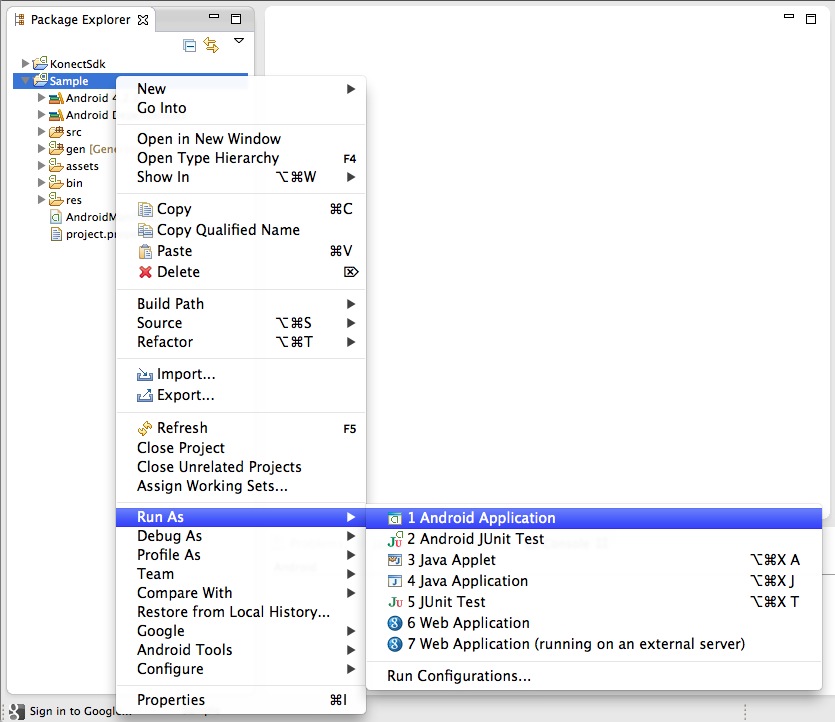The width and height of the screenshot is (835, 722).
Task: Expand the gen folder arrow
Action: (x=41, y=148)
